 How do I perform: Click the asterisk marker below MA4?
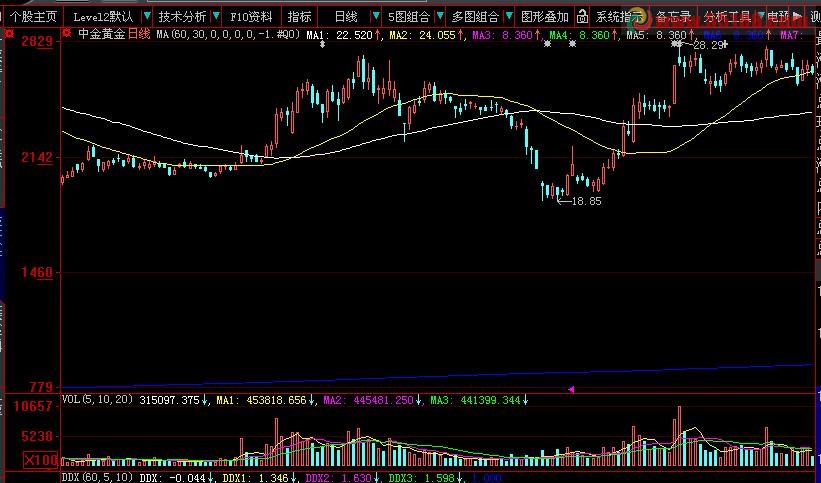coord(547,46)
